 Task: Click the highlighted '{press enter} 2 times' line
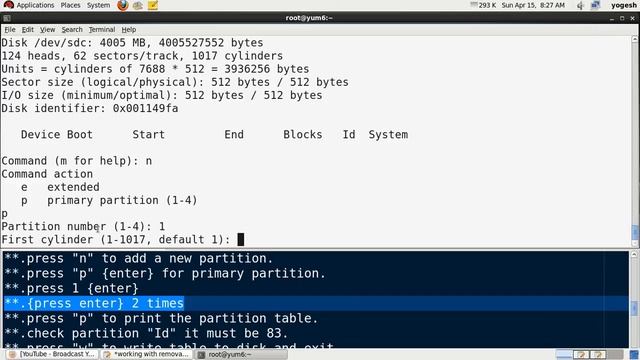94,303
